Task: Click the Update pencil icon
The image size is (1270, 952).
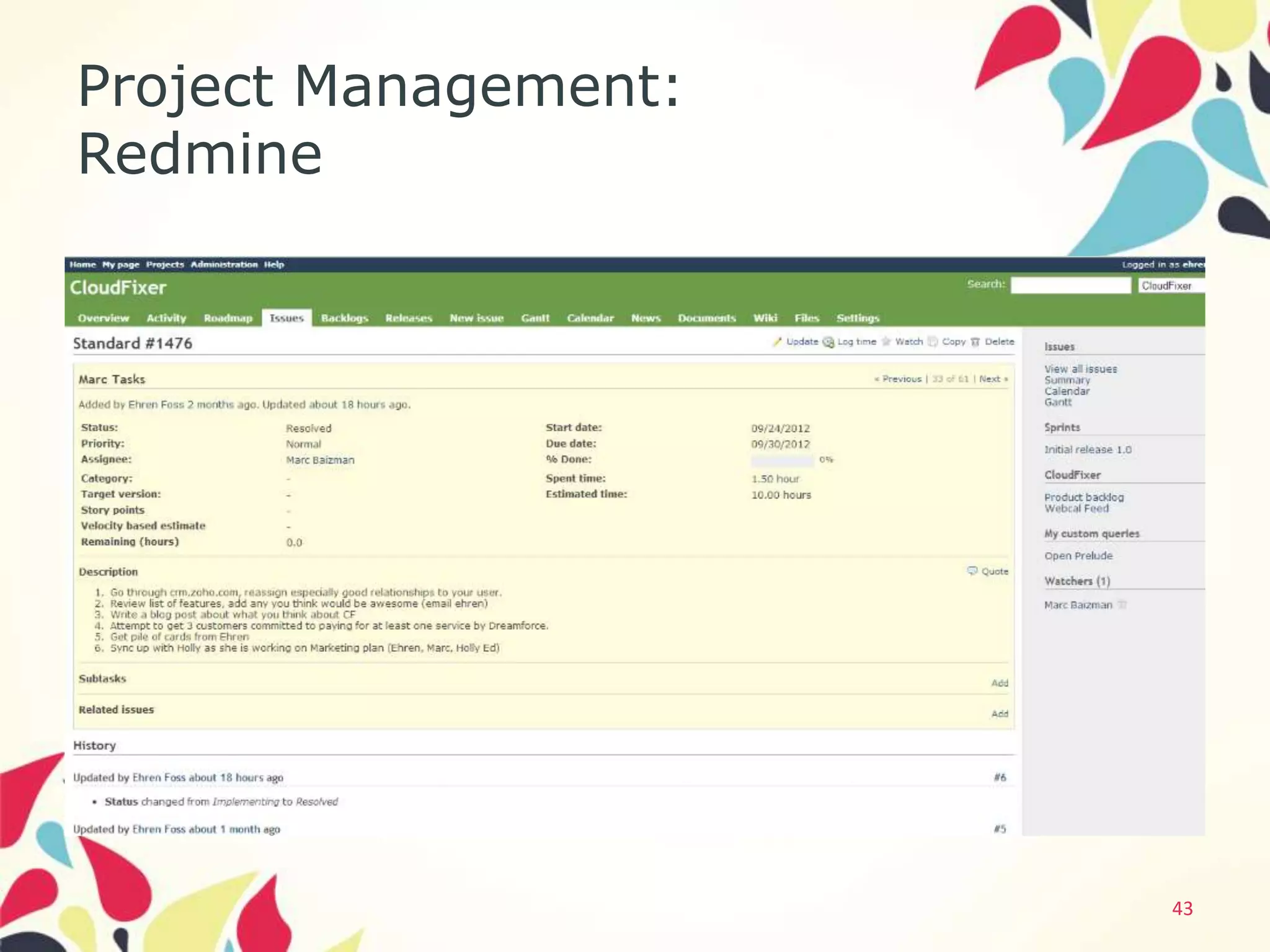Action: [777, 342]
